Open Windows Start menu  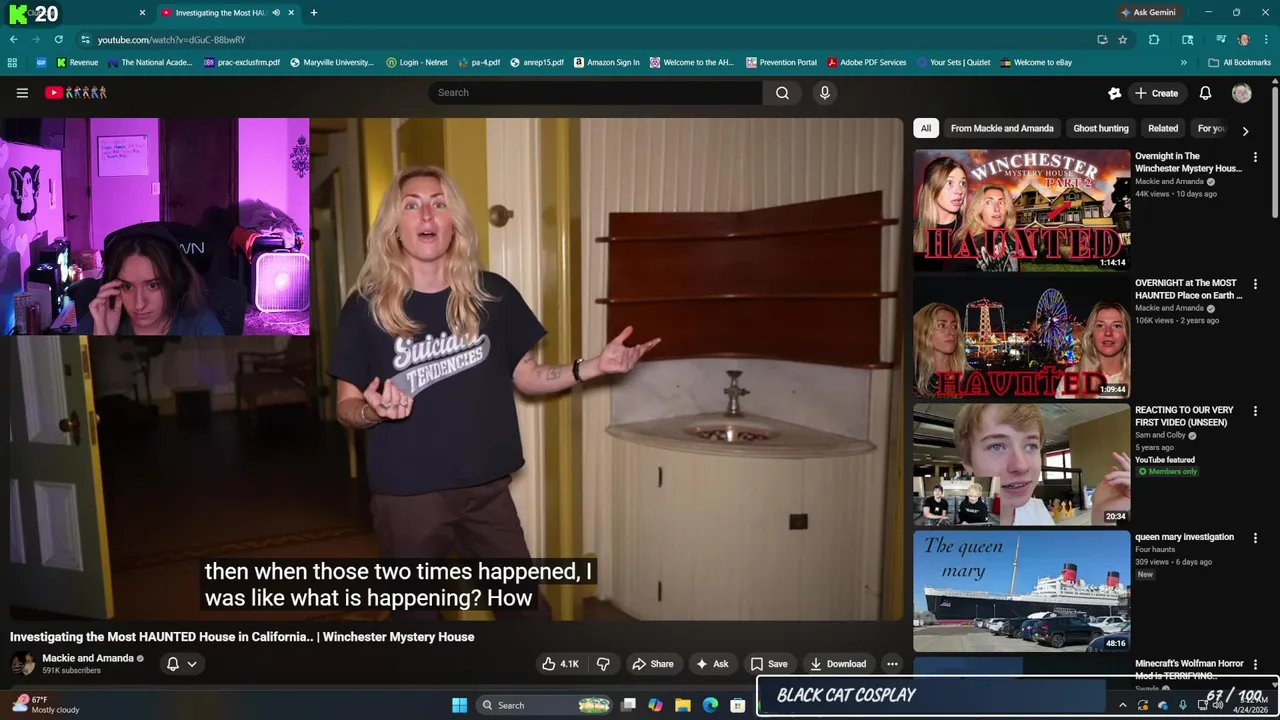pyautogui.click(x=459, y=705)
